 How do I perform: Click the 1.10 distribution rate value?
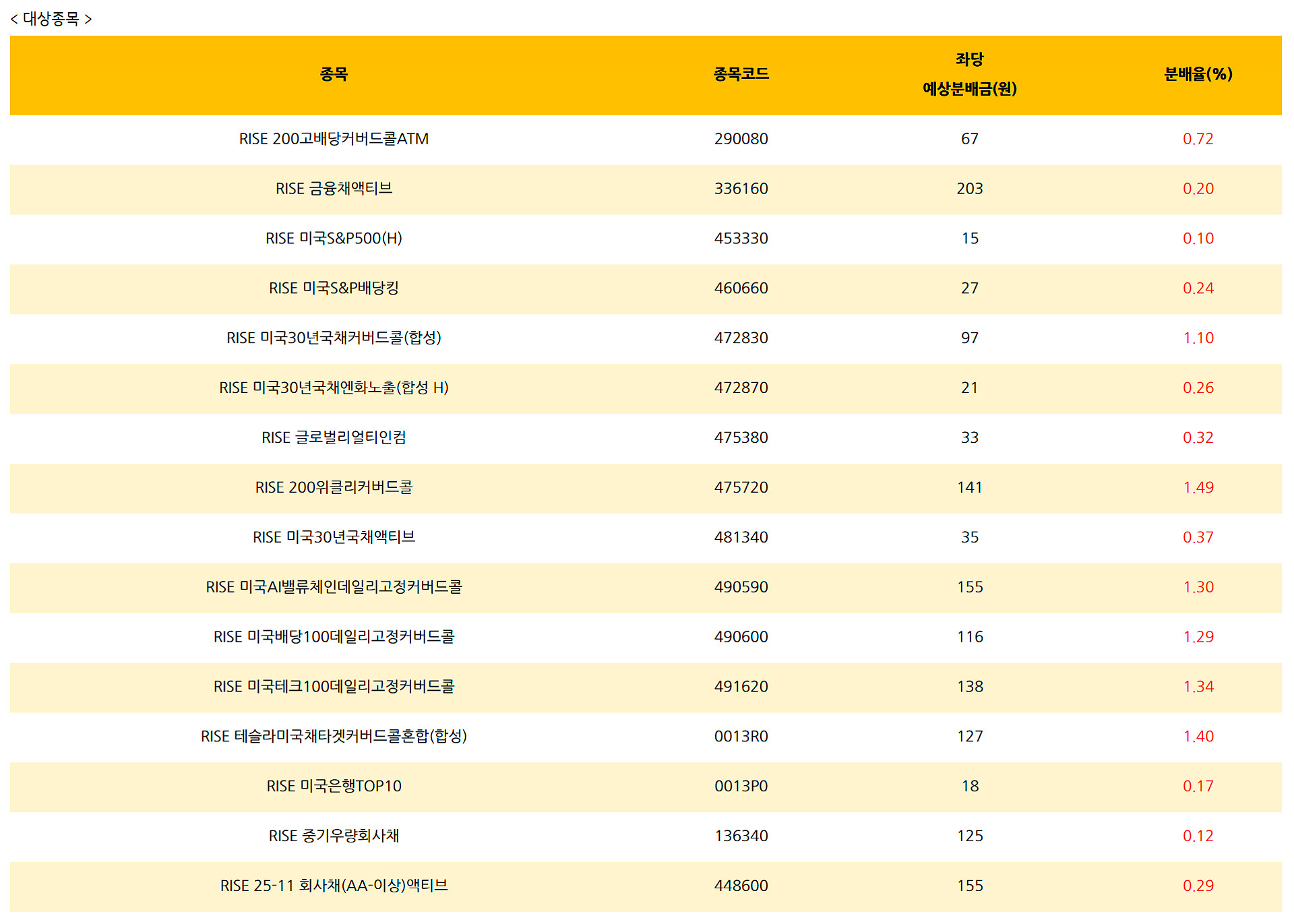1198,338
